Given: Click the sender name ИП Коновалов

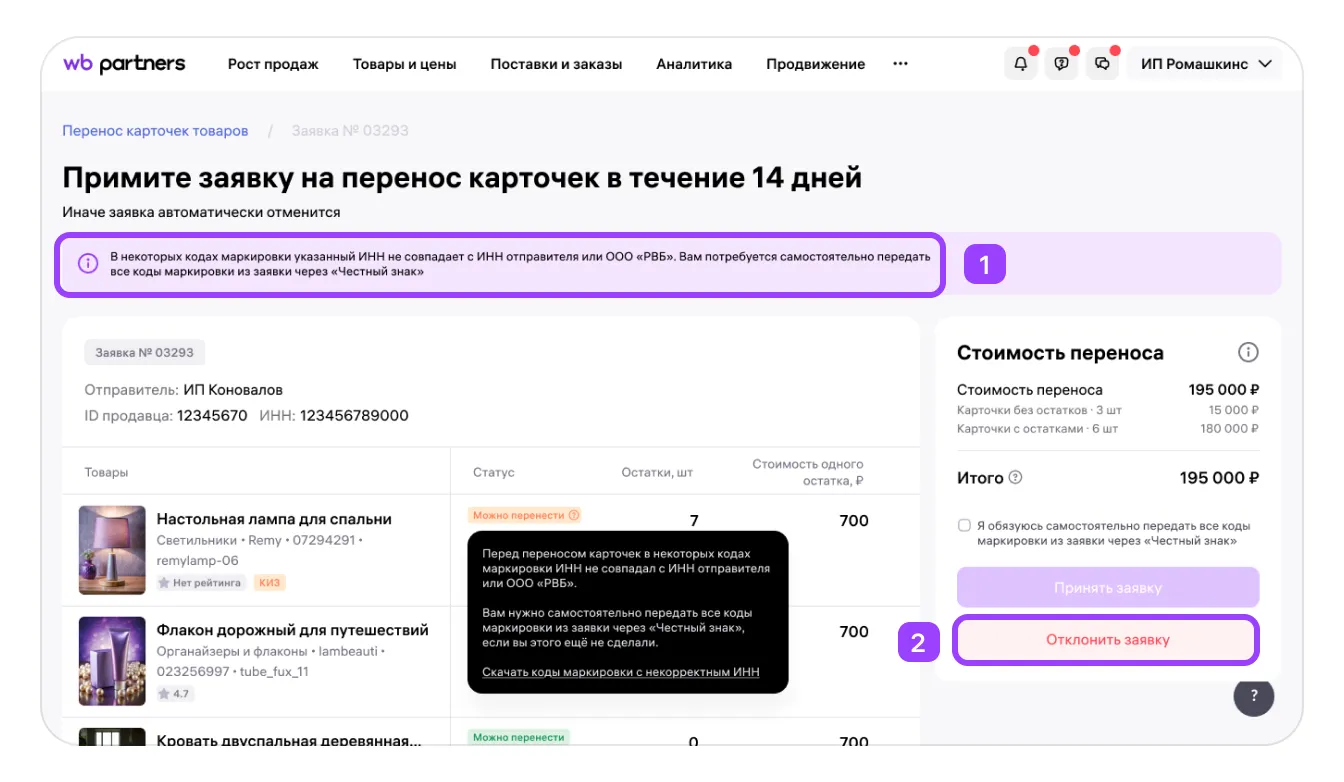Looking at the screenshot, I should coord(233,389).
